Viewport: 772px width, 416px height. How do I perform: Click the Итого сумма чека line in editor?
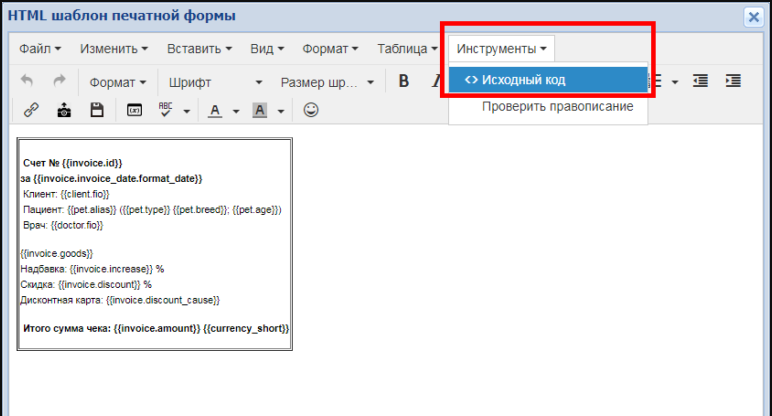(x=156, y=328)
